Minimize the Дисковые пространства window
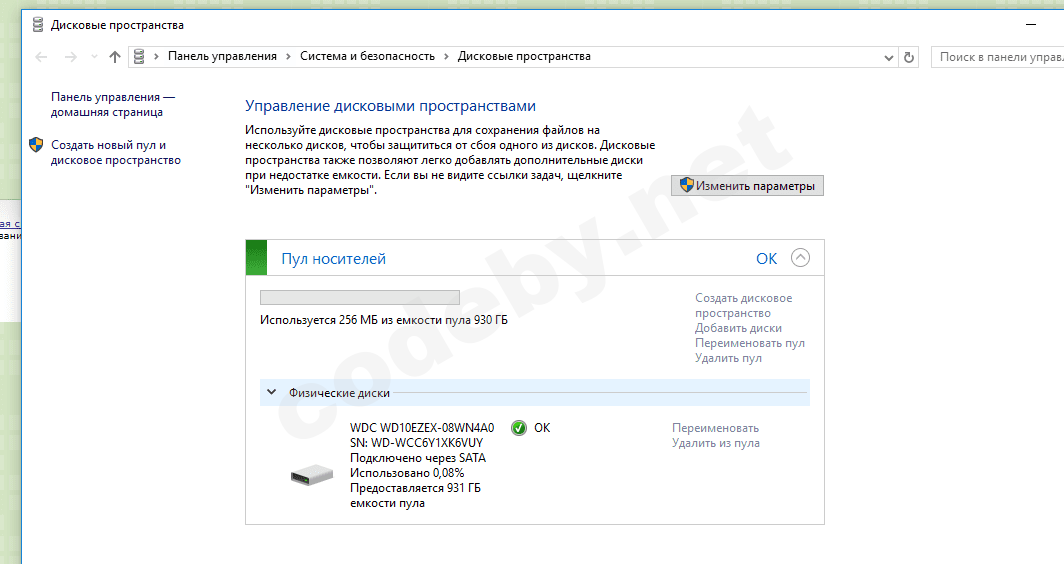The width and height of the screenshot is (1064, 564). click(x=1031, y=25)
